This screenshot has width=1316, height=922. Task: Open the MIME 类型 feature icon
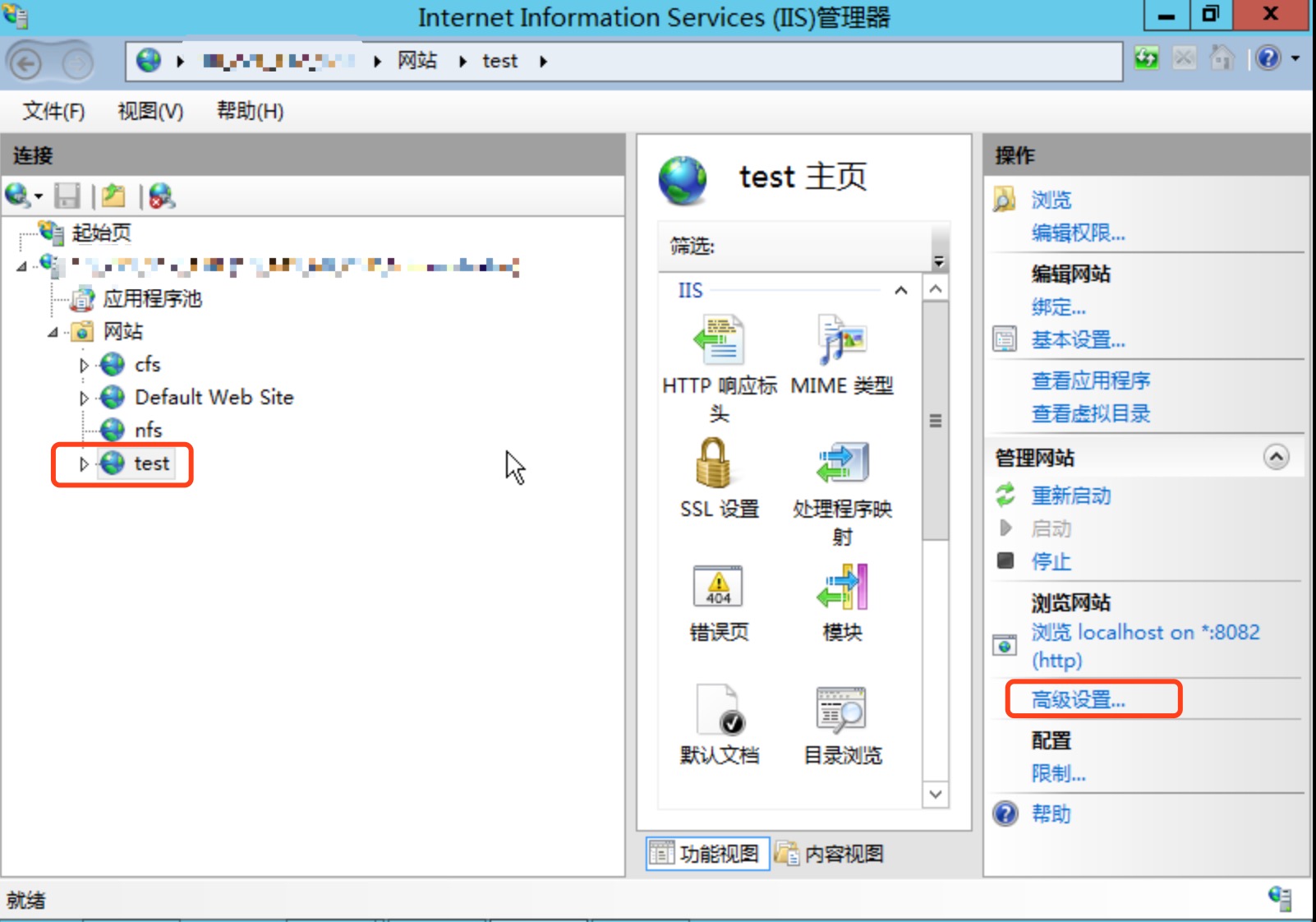[842, 339]
